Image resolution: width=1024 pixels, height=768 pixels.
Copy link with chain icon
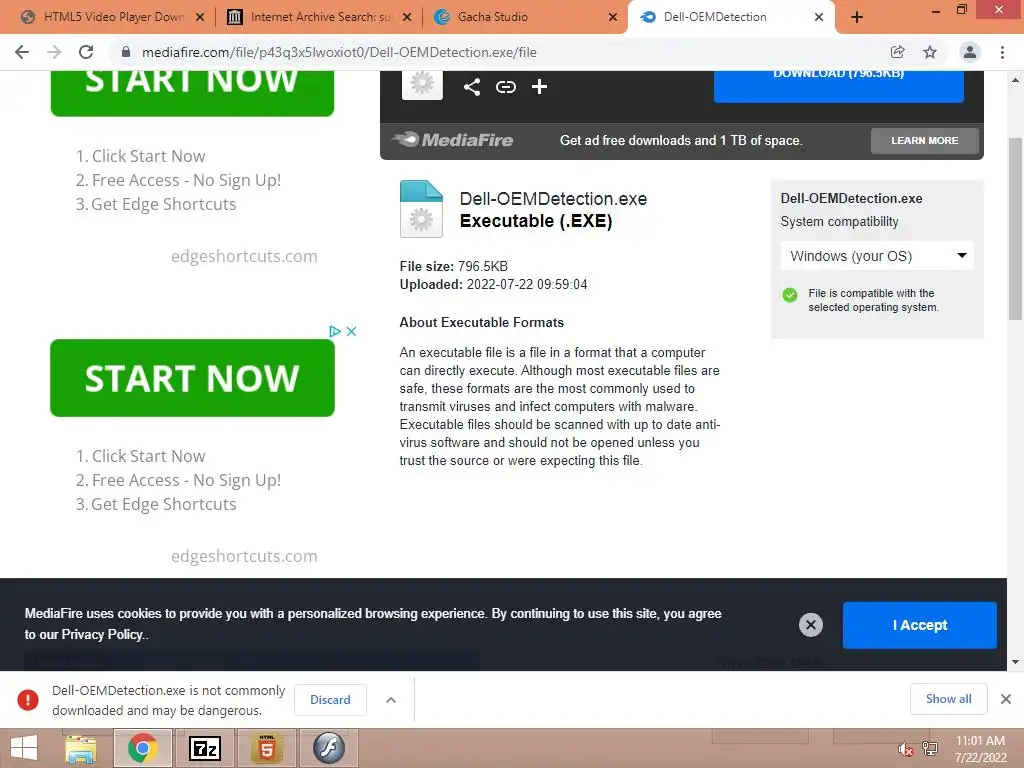tap(505, 87)
